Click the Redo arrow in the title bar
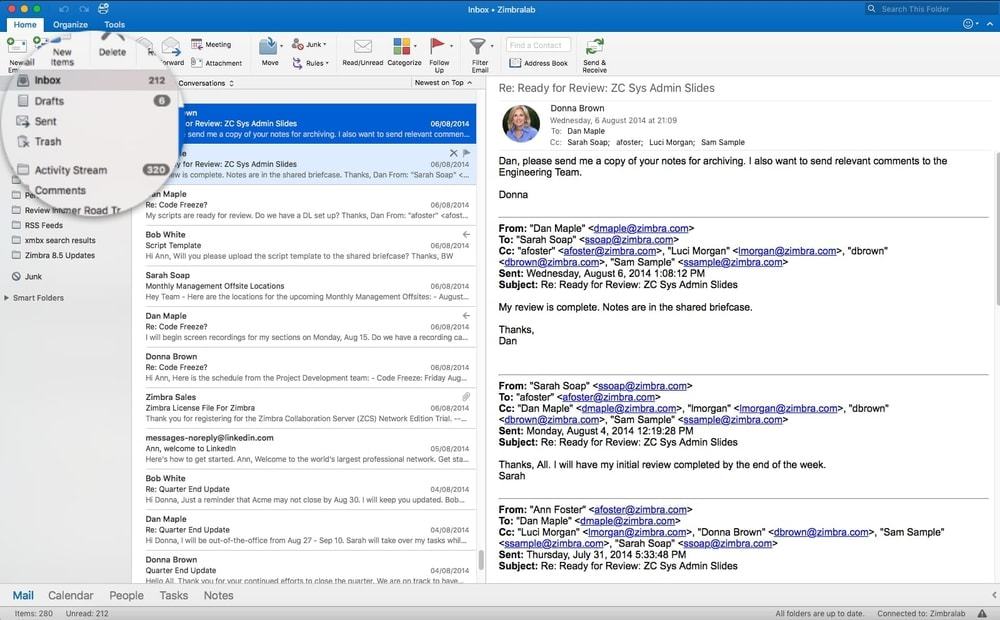 click(84, 9)
